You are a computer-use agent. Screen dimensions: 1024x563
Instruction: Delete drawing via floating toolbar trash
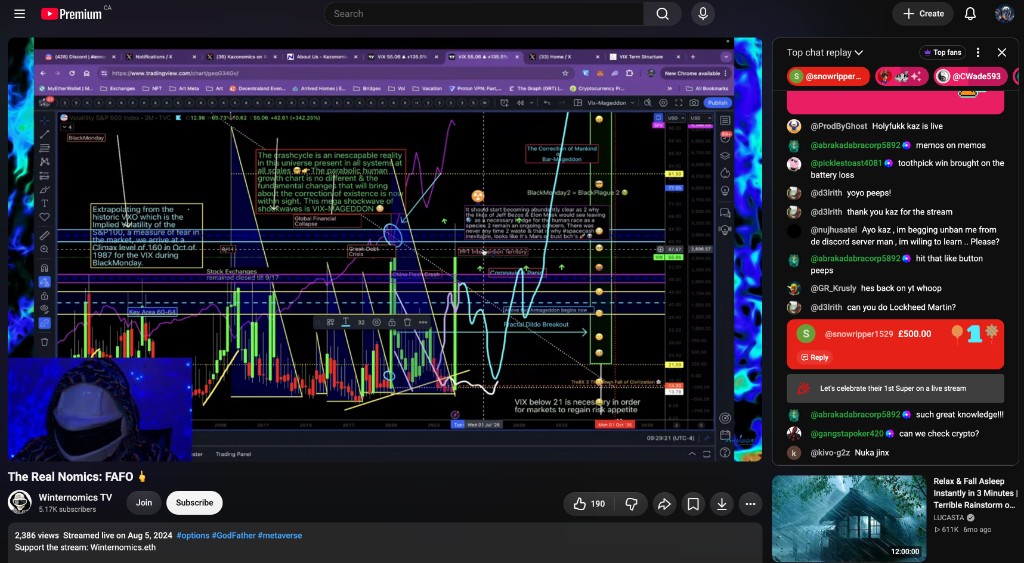(x=408, y=322)
